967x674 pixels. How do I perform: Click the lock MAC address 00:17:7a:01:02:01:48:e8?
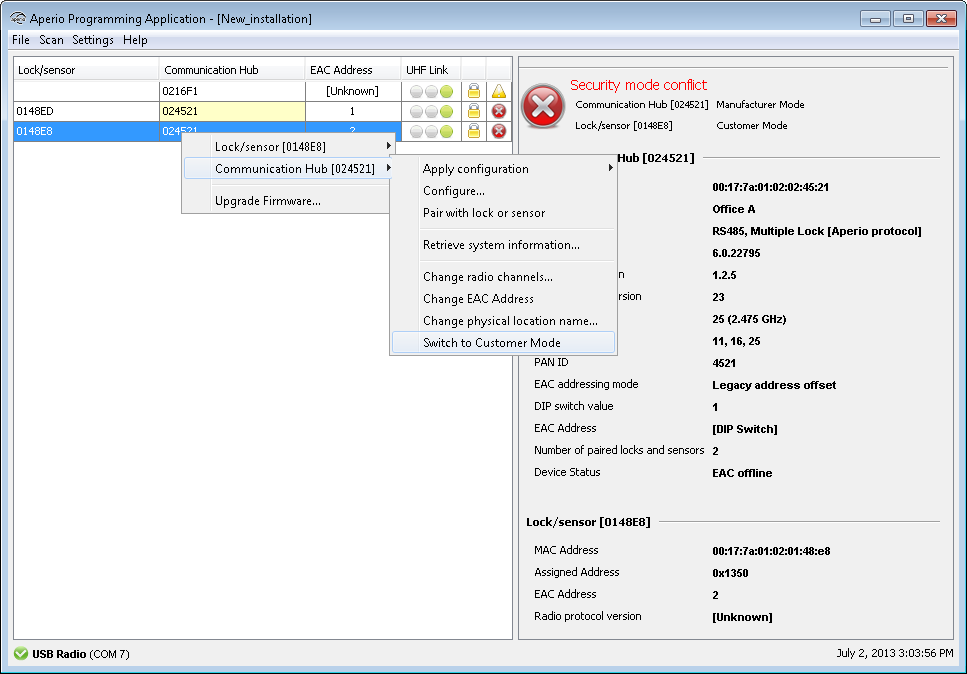tap(771, 551)
